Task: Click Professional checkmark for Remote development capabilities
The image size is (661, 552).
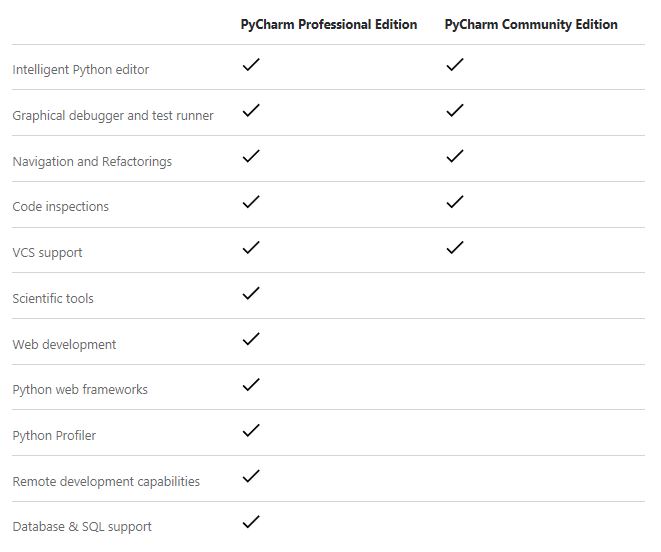Action: [x=251, y=476]
